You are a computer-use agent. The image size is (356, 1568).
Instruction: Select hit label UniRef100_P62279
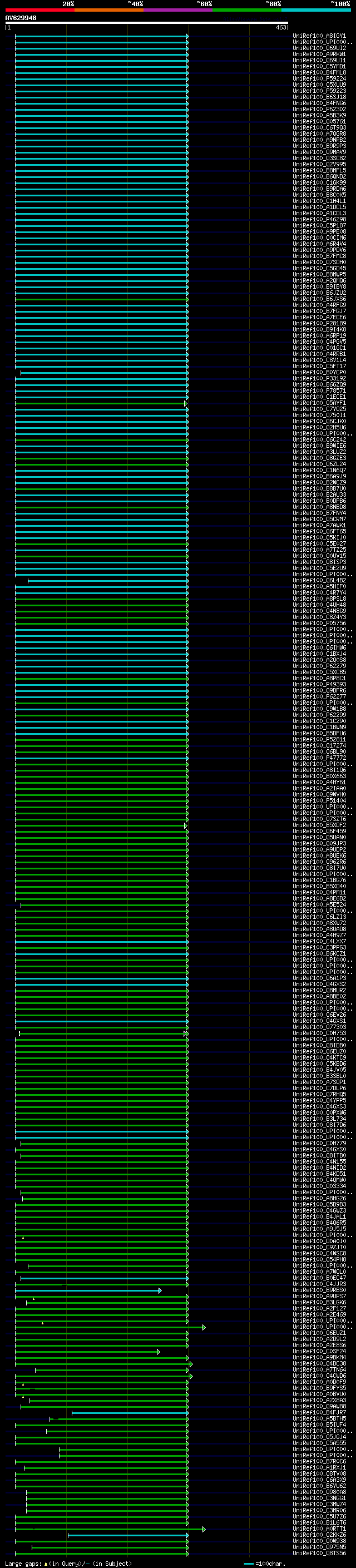click(x=319, y=666)
